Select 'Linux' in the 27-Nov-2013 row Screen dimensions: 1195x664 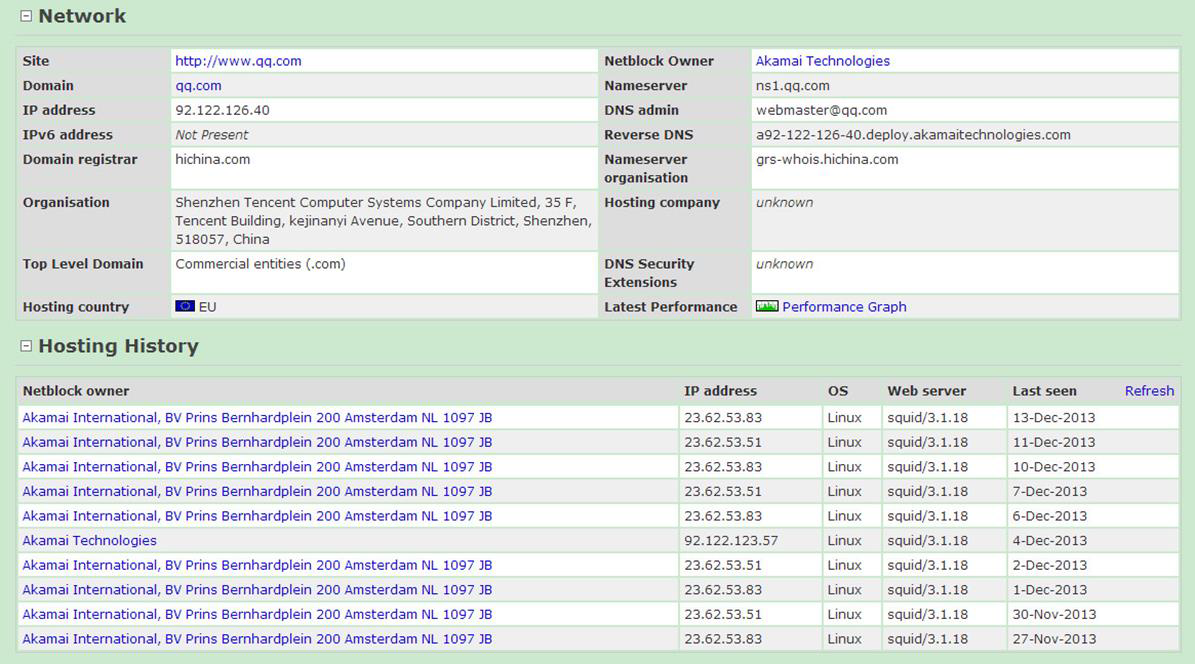(x=844, y=639)
